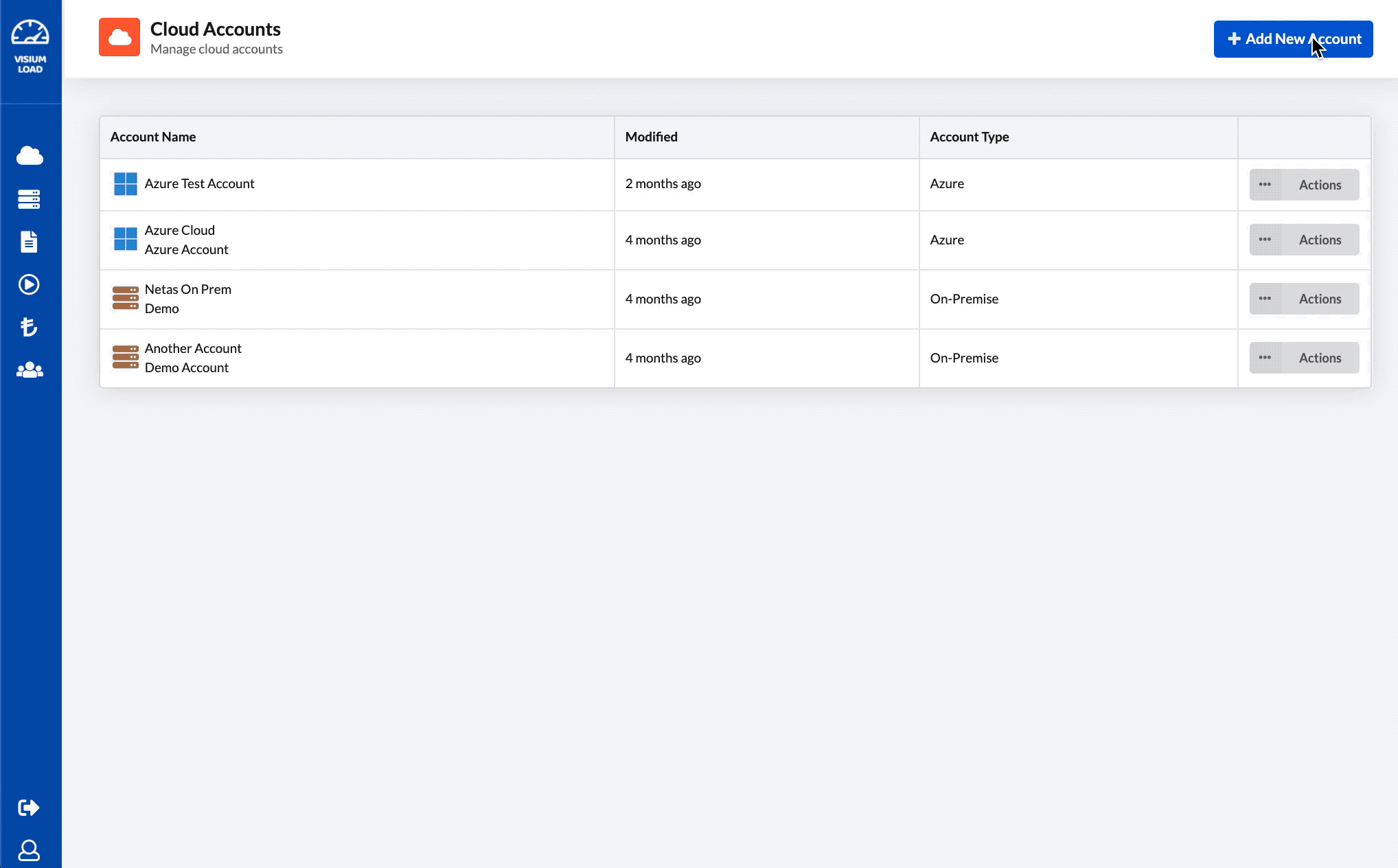Screen dimensions: 1398x868
Task: Select the play button sidebar icon
Action: 30,285
